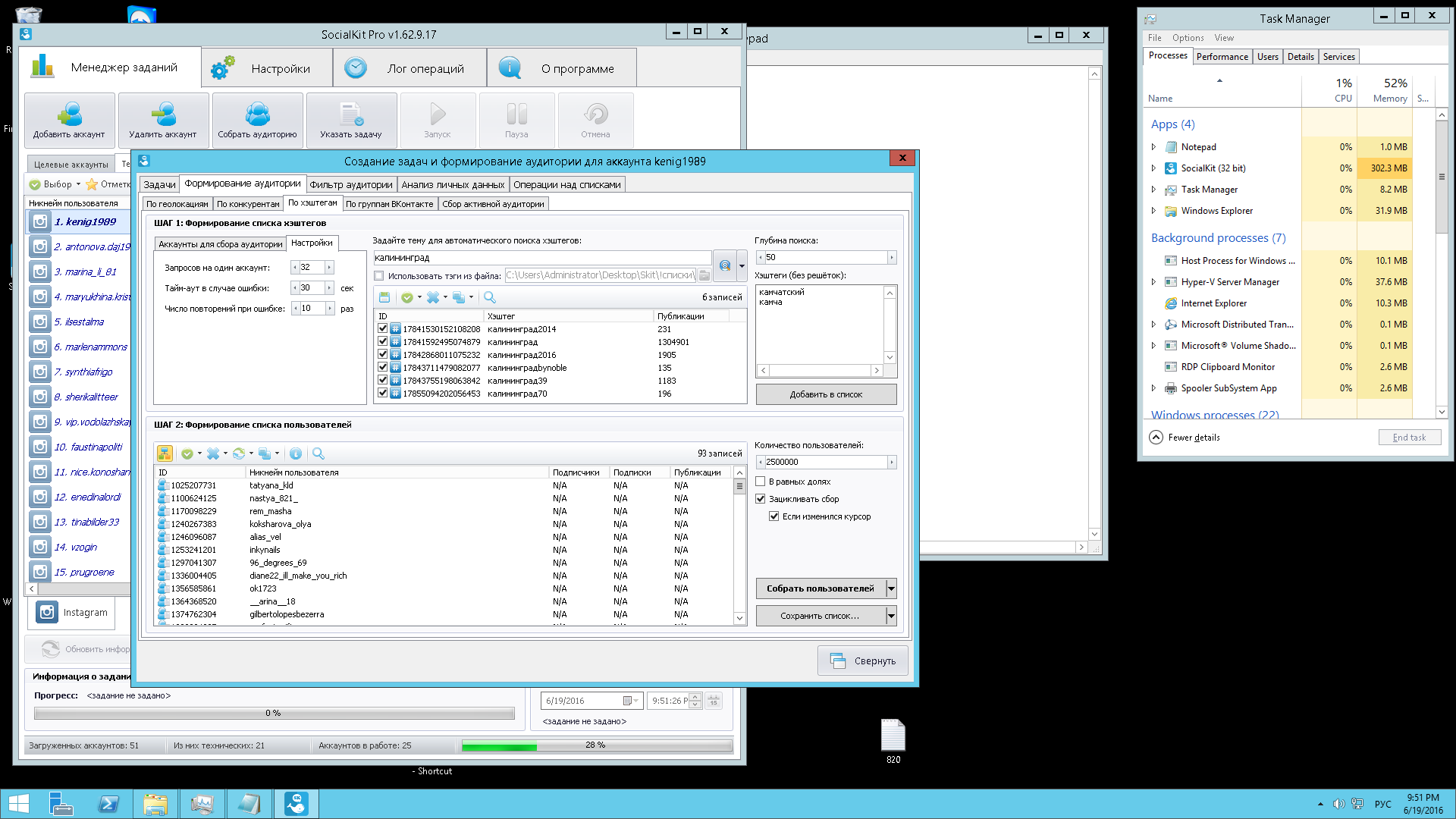Click green checkmark icon in users toolbar
This screenshot has width=1456, height=819.
[x=187, y=453]
